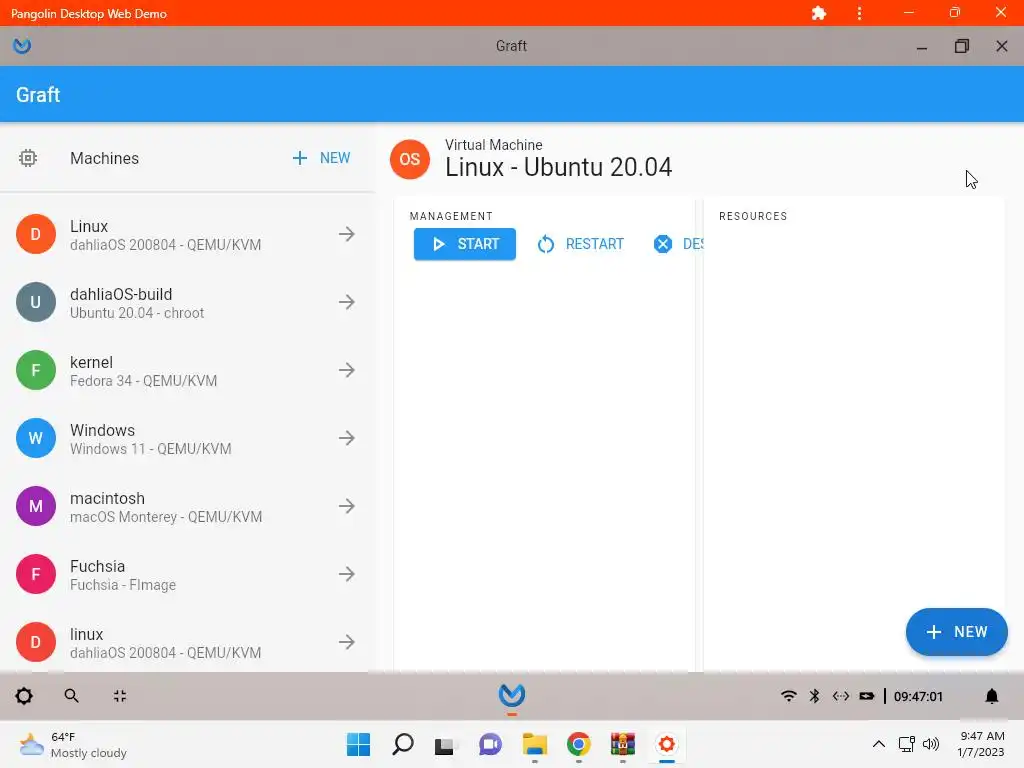1024x768 pixels.
Task: Click the 09:47:01 clock
Action: 918,696
